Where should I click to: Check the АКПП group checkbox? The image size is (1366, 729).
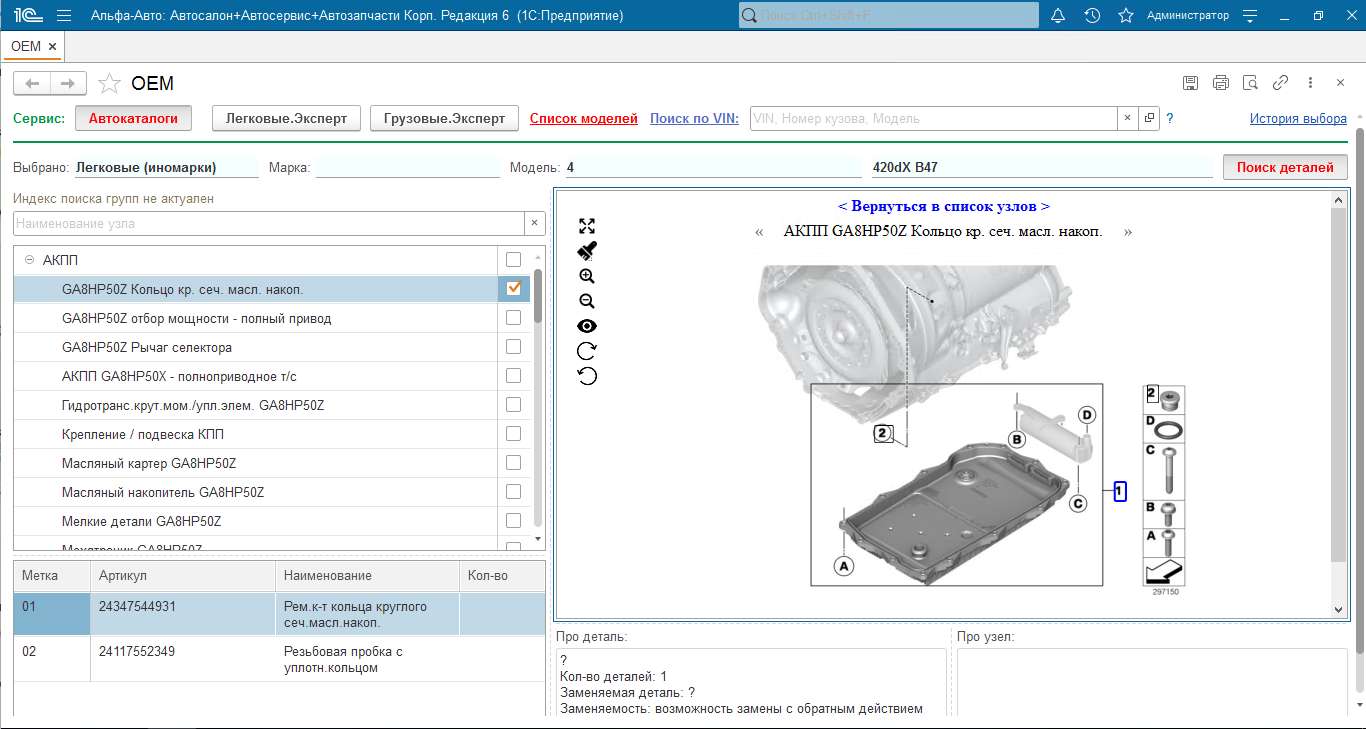point(513,260)
